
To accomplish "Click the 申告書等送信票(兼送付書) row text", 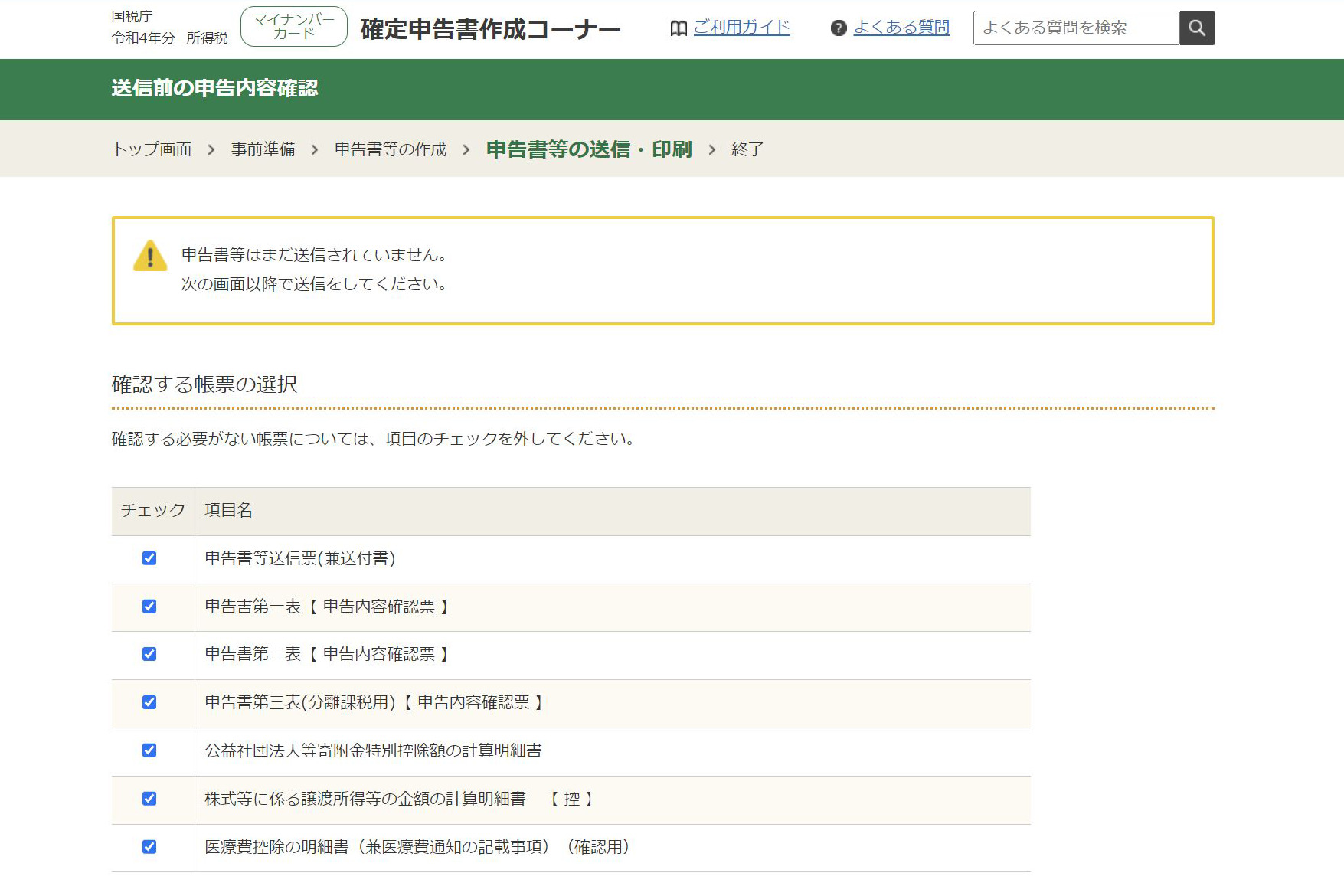I will (x=300, y=558).
